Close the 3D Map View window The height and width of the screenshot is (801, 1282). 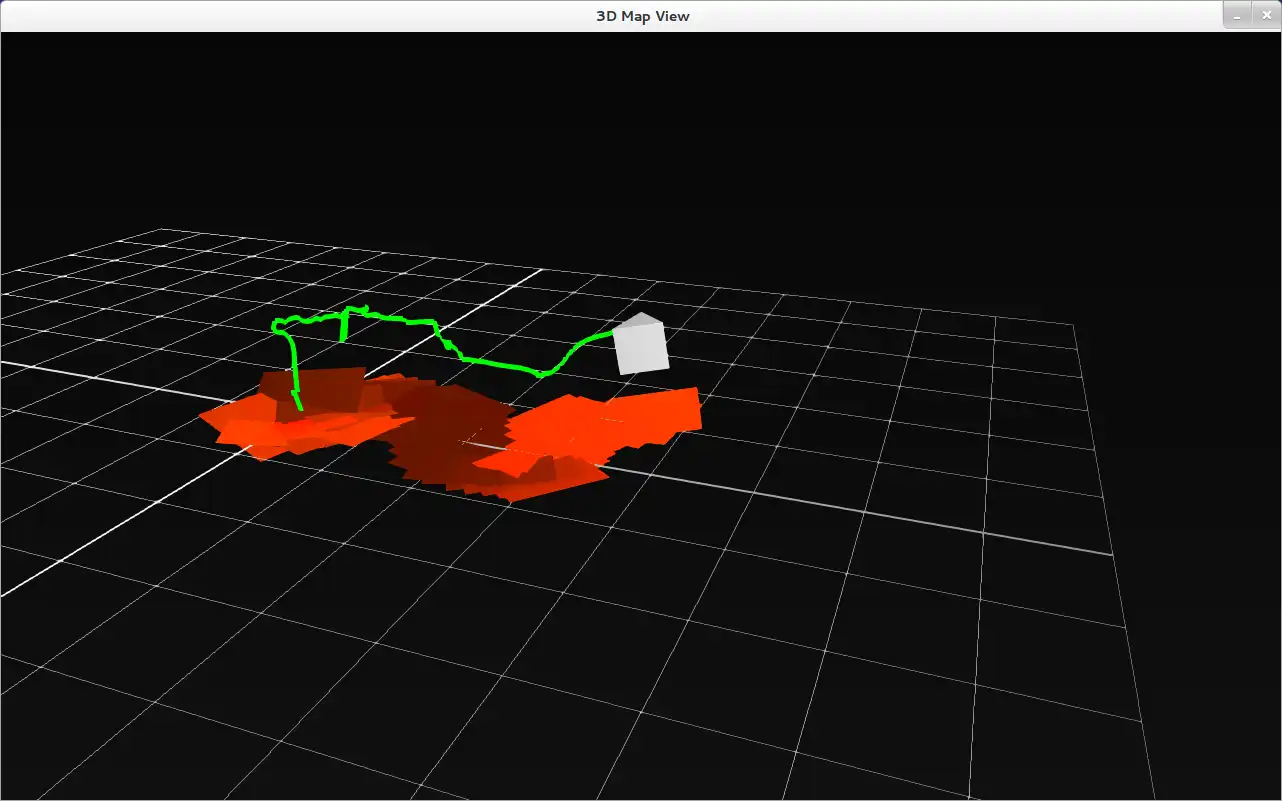1266,15
